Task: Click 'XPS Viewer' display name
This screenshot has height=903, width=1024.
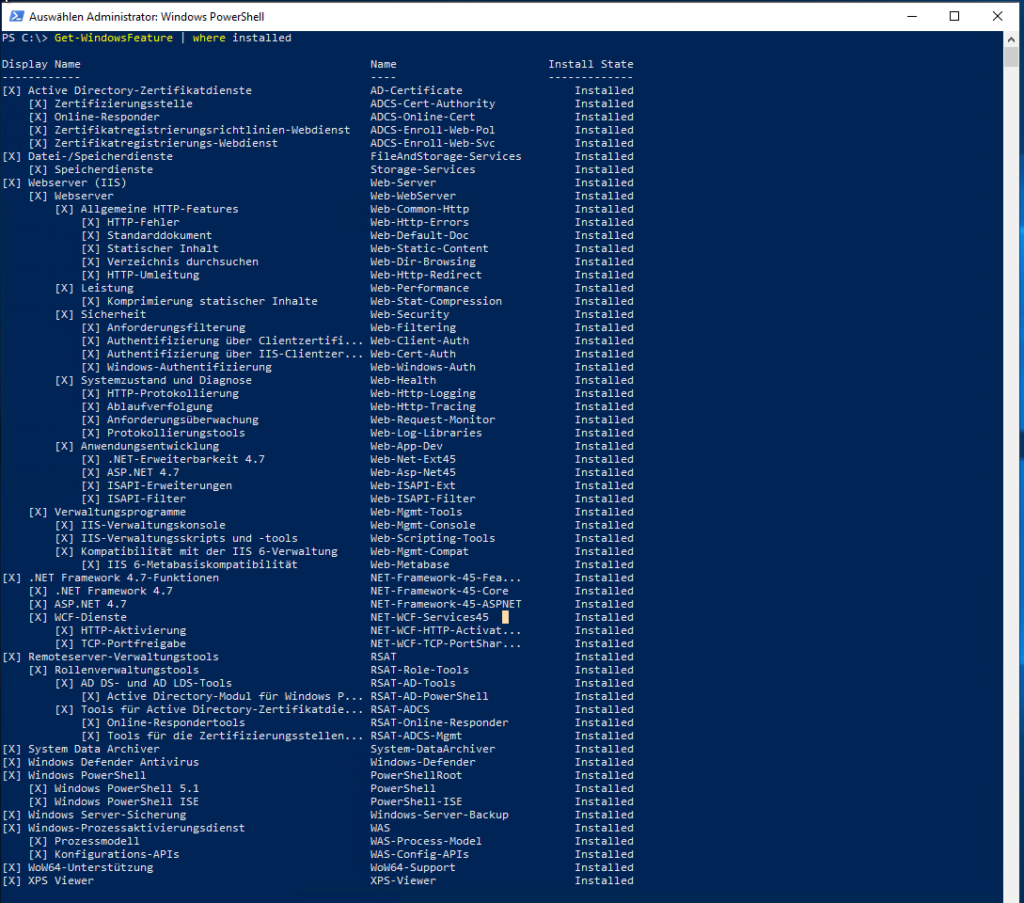Action: click(x=61, y=880)
